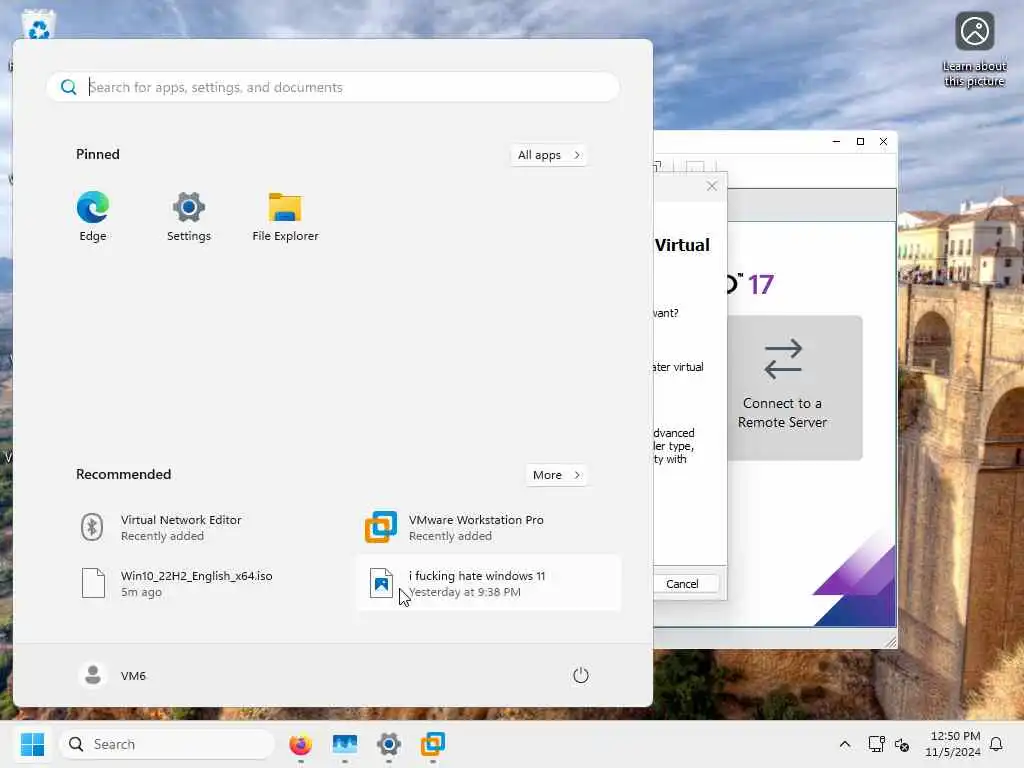
Task: Focus the Start menu search field
Action: [333, 87]
